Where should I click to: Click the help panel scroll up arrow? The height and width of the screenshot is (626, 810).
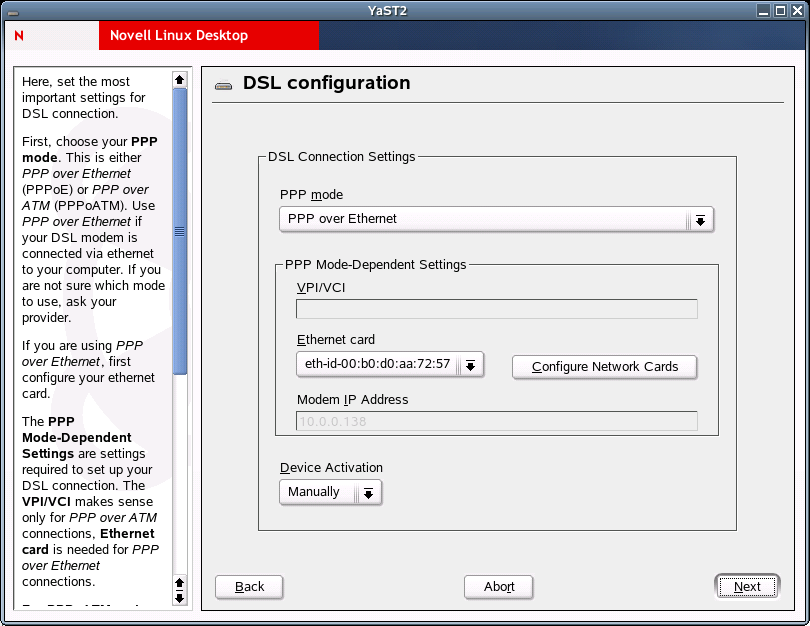click(179, 80)
